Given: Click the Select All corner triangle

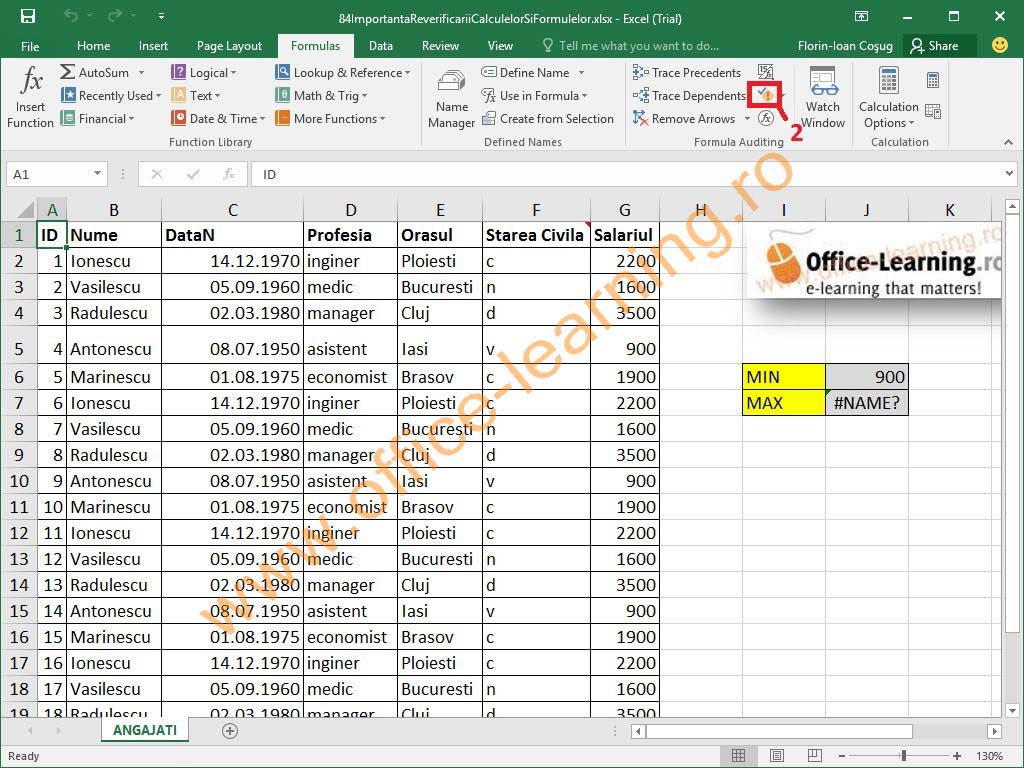Looking at the screenshot, I should pos(24,210).
